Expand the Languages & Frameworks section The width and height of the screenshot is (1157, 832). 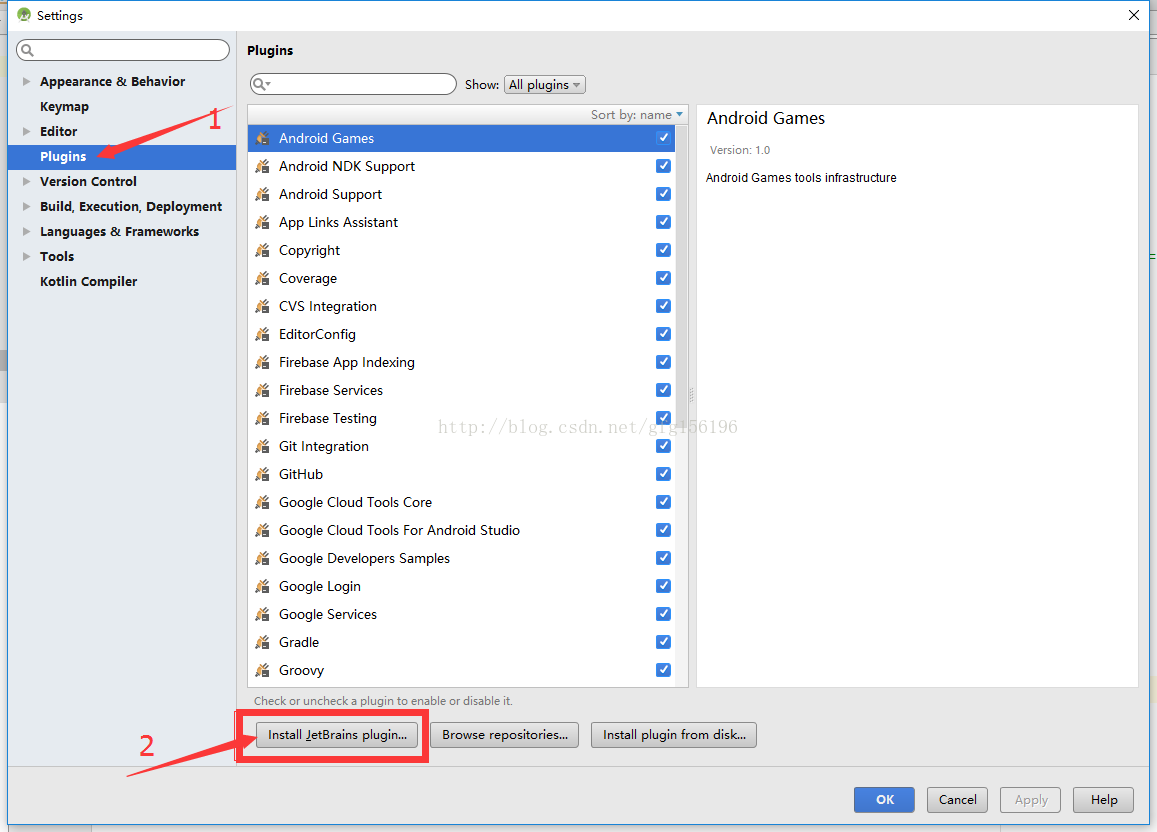click(x=27, y=232)
